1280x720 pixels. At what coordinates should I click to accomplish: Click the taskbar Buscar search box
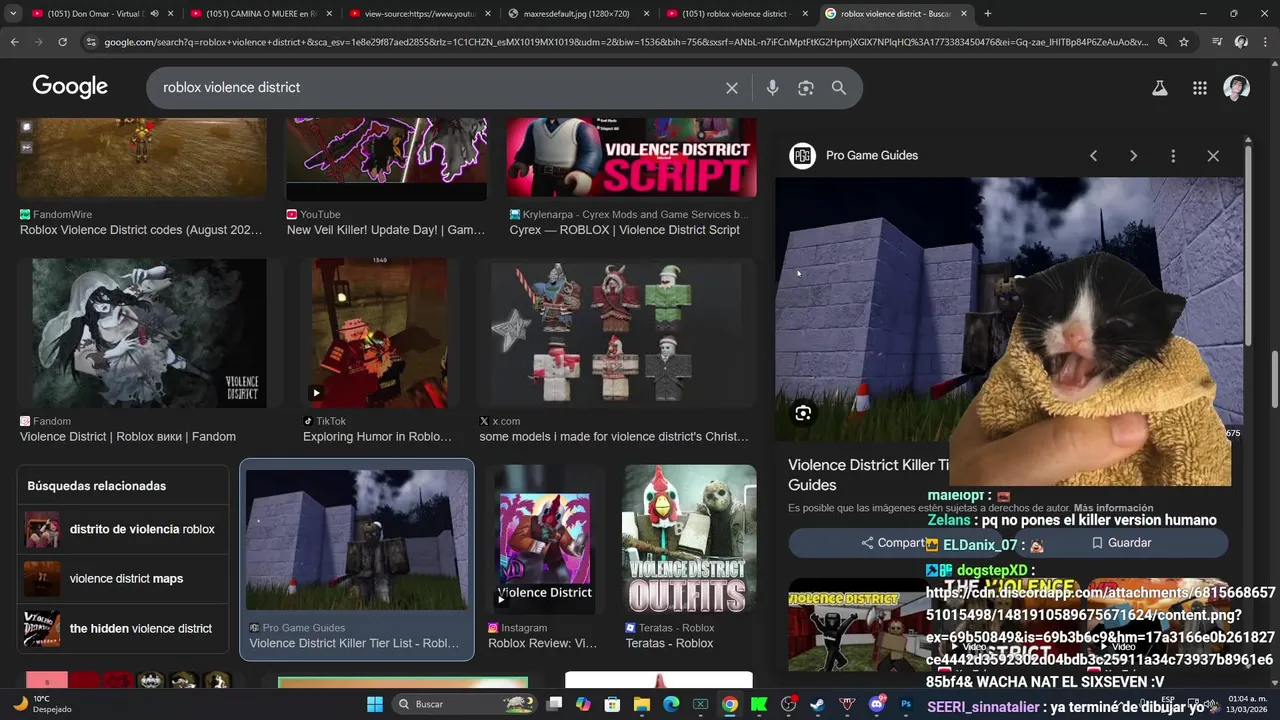pyautogui.click(x=466, y=704)
